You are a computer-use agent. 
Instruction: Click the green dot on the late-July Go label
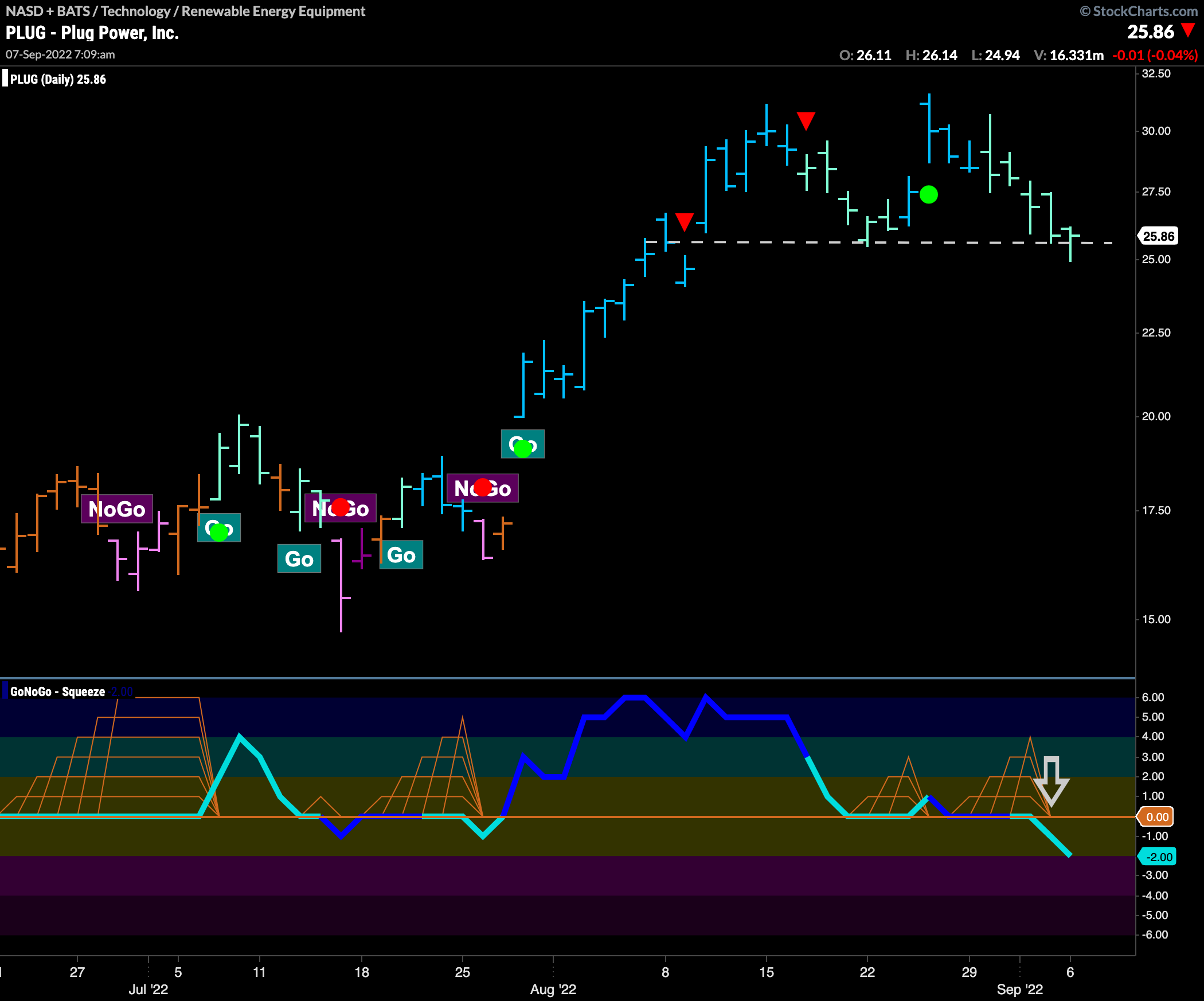[x=523, y=448]
